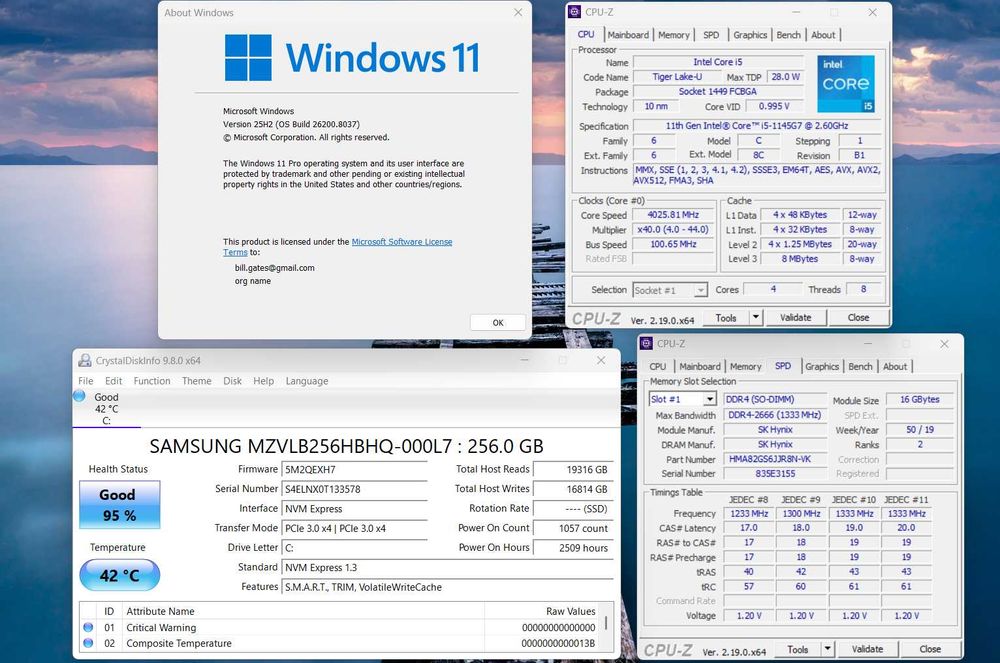Click the CrystalDiskInfo app icon in title bar

[84, 361]
